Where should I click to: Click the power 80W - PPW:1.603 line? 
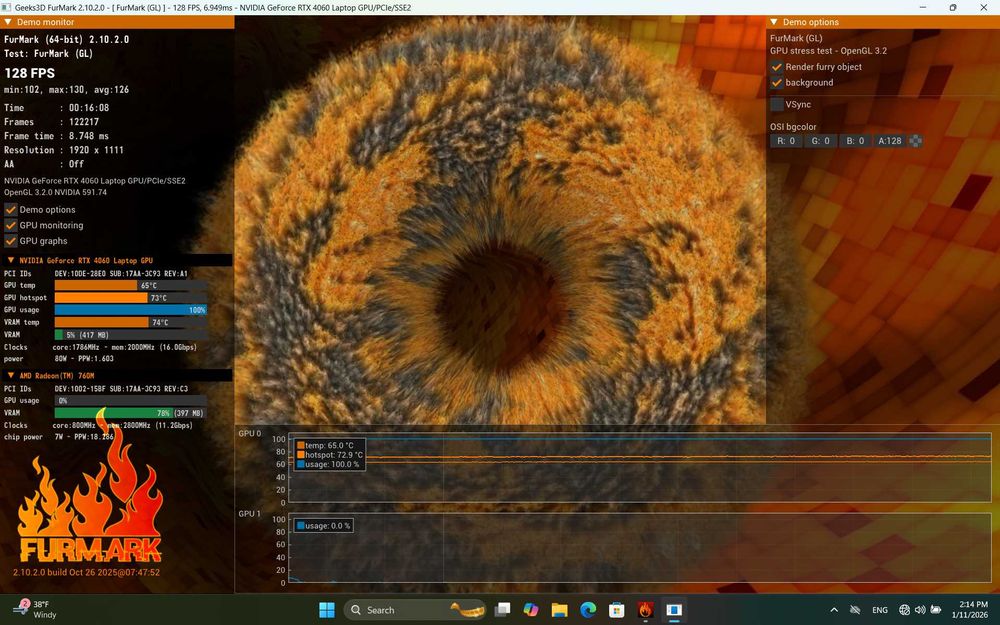[84, 358]
